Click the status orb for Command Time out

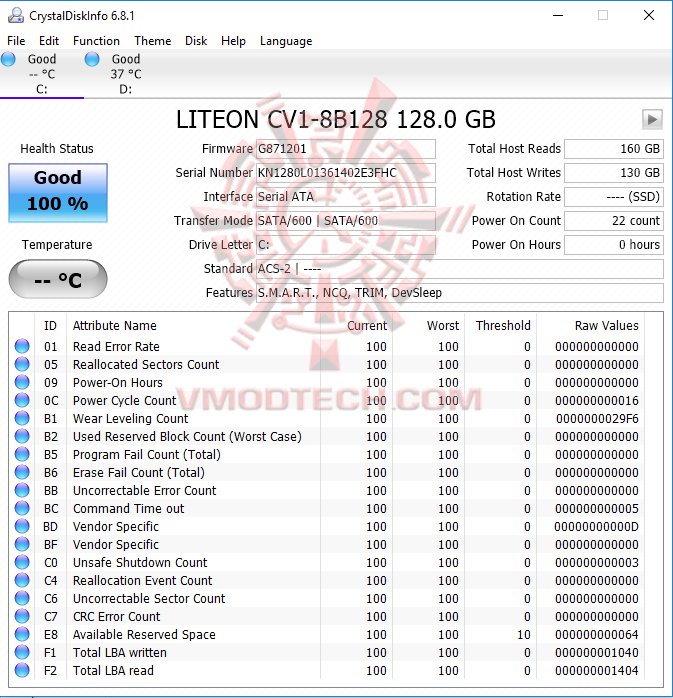click(x=22, y=508)
